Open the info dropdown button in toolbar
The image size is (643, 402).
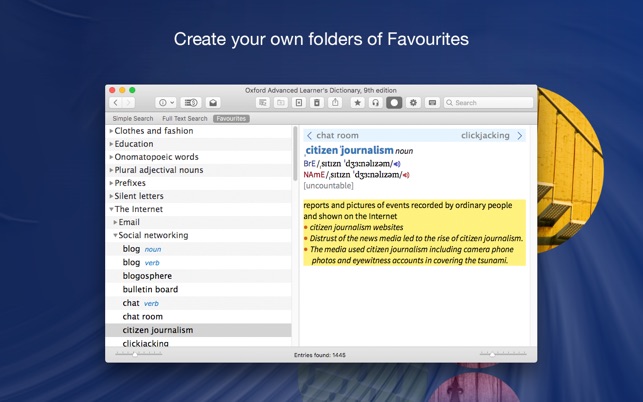coord(166,103)
